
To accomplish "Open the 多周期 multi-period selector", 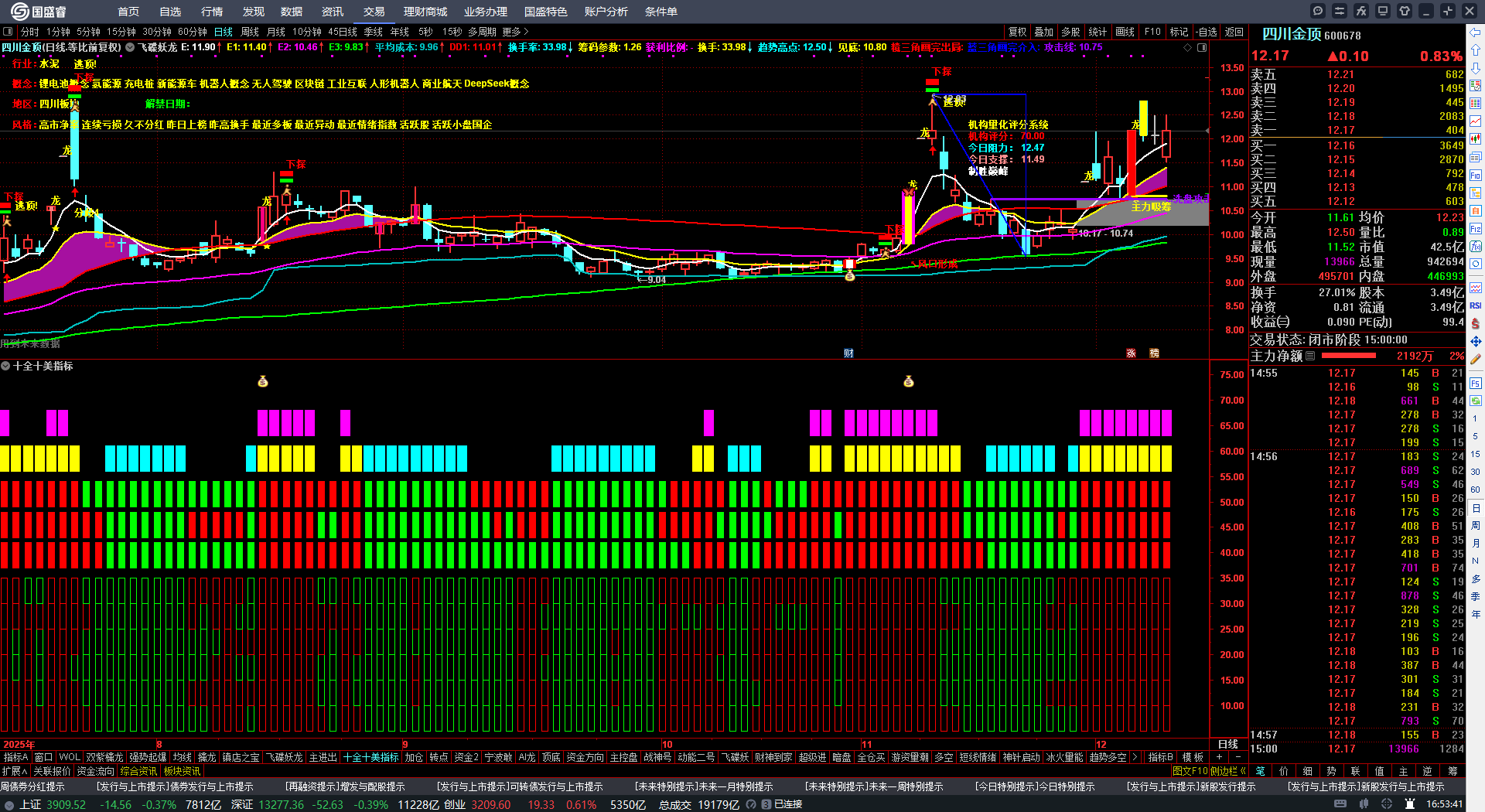I will (x=482, y=32).
